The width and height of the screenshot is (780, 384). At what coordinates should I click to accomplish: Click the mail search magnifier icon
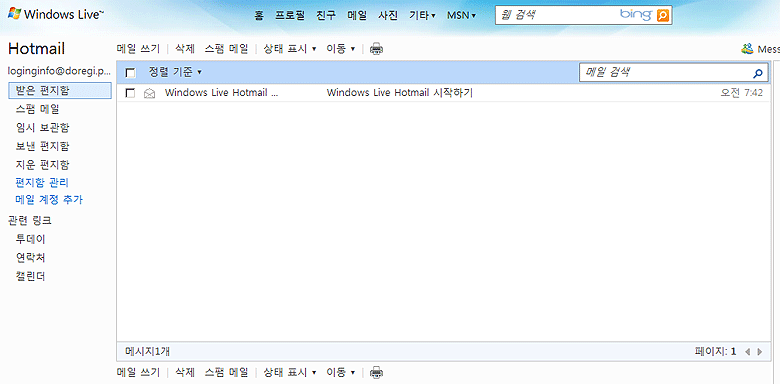[x=758, y=73]
